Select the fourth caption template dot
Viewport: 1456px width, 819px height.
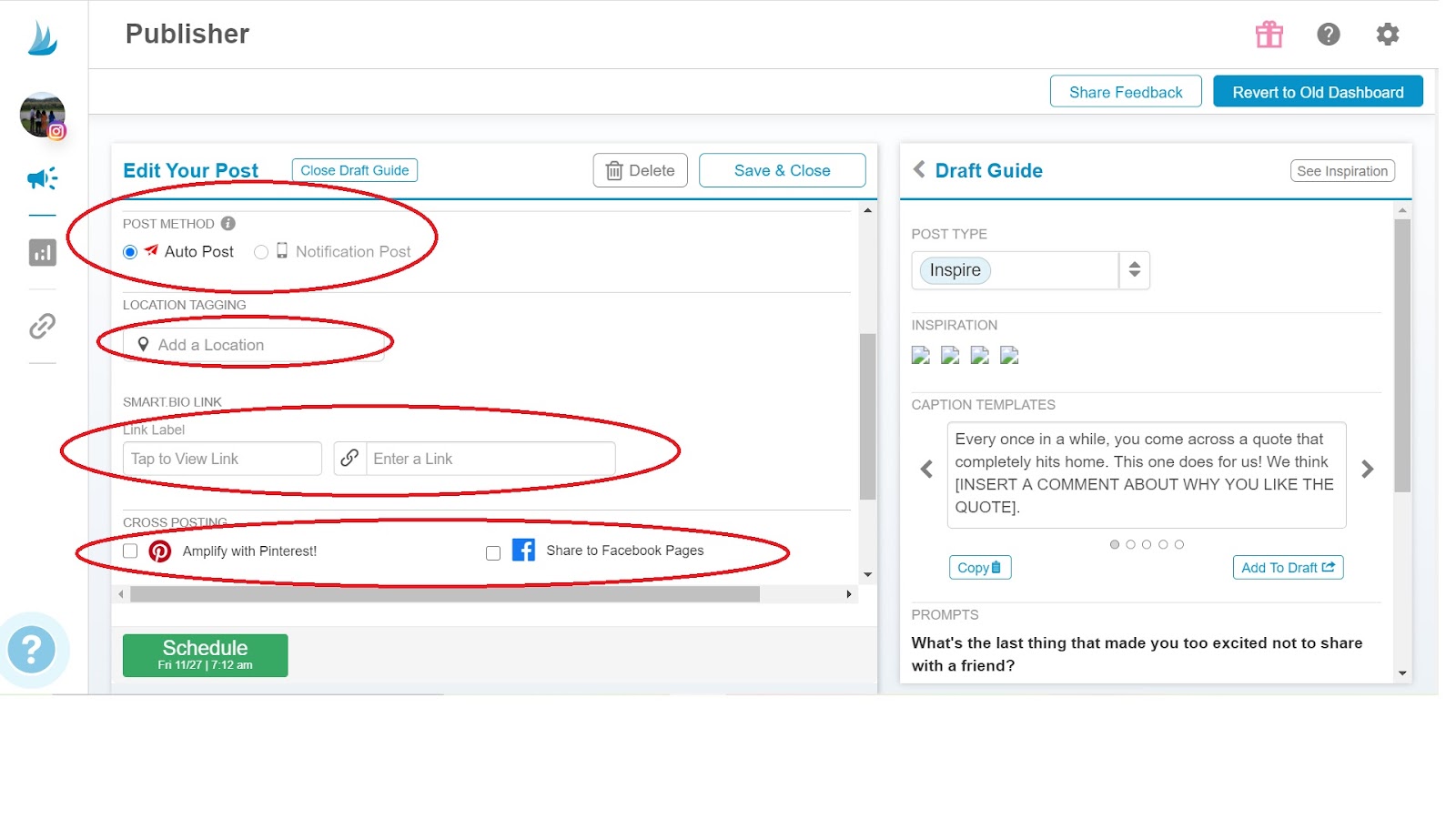1163,544
